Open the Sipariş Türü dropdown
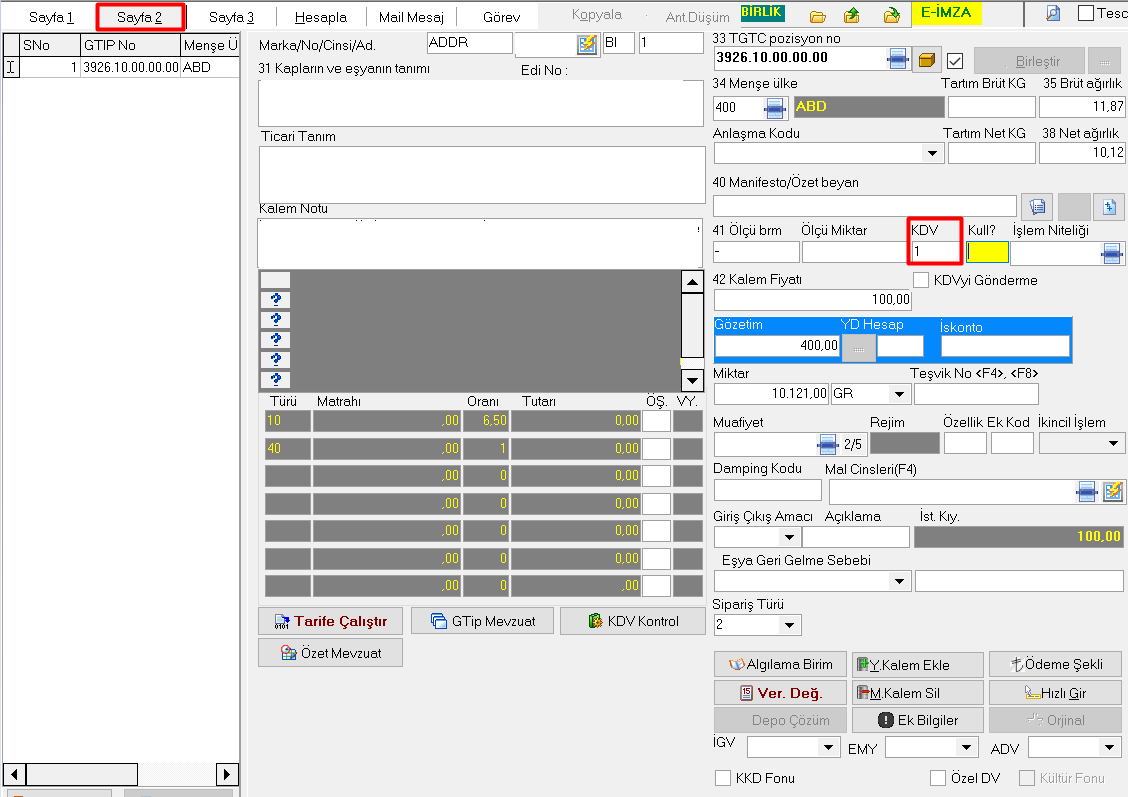1128x797 pixels. (x=789, y=626)
